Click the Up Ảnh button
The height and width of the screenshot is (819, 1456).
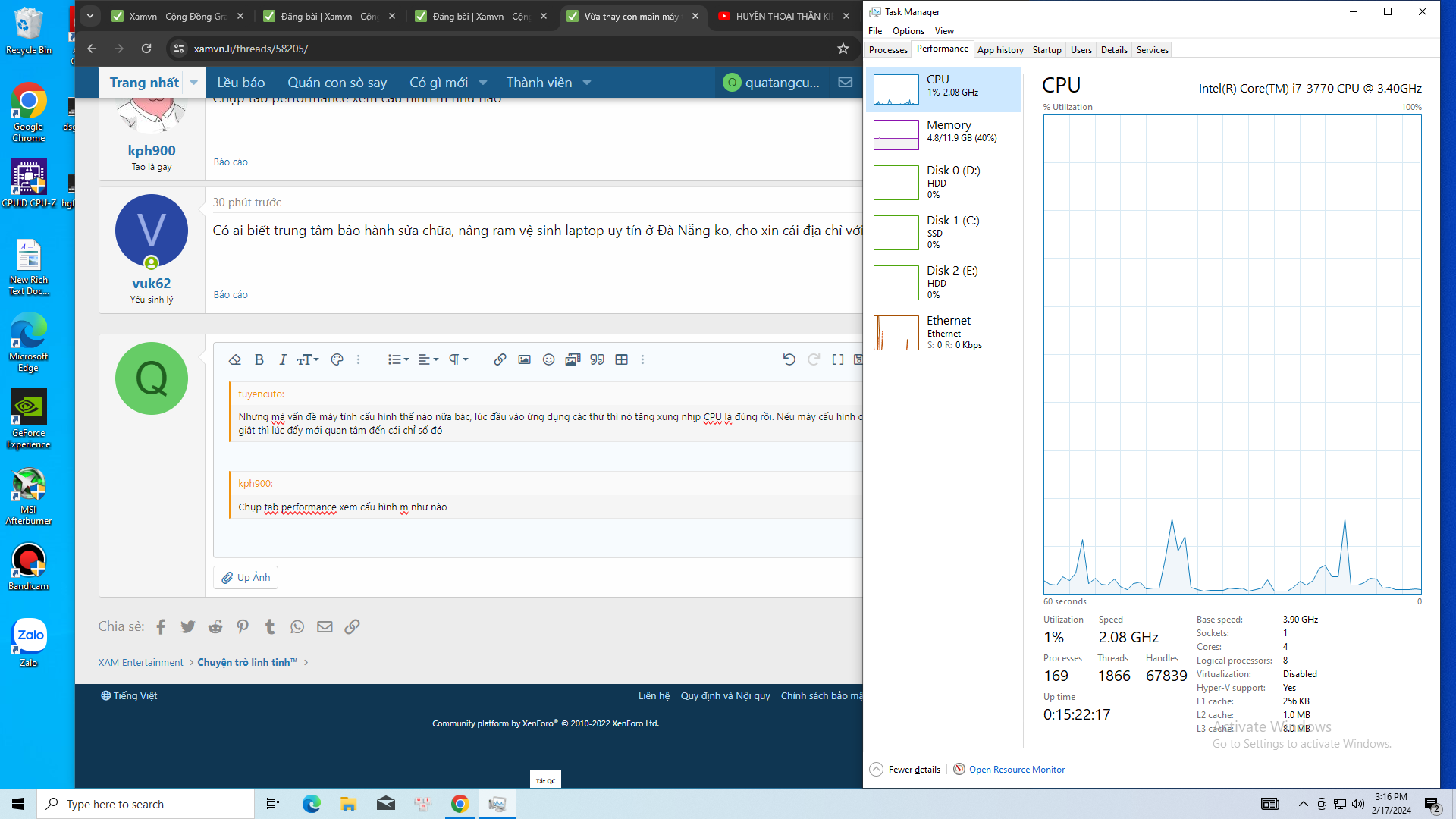pyautogui.click(x=246, y=577)
